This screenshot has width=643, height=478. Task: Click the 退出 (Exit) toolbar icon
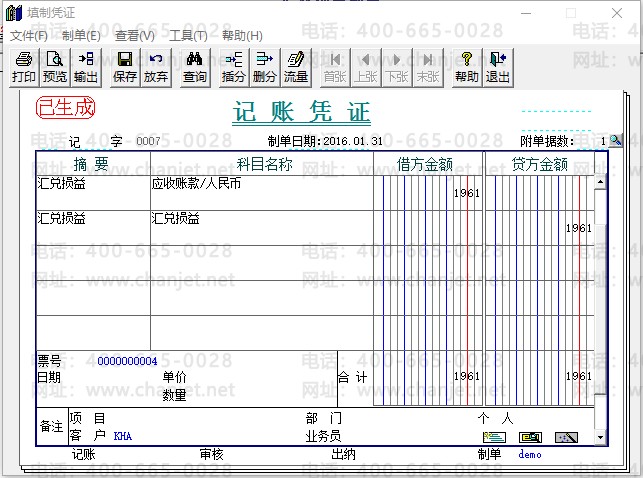point(497,67)
